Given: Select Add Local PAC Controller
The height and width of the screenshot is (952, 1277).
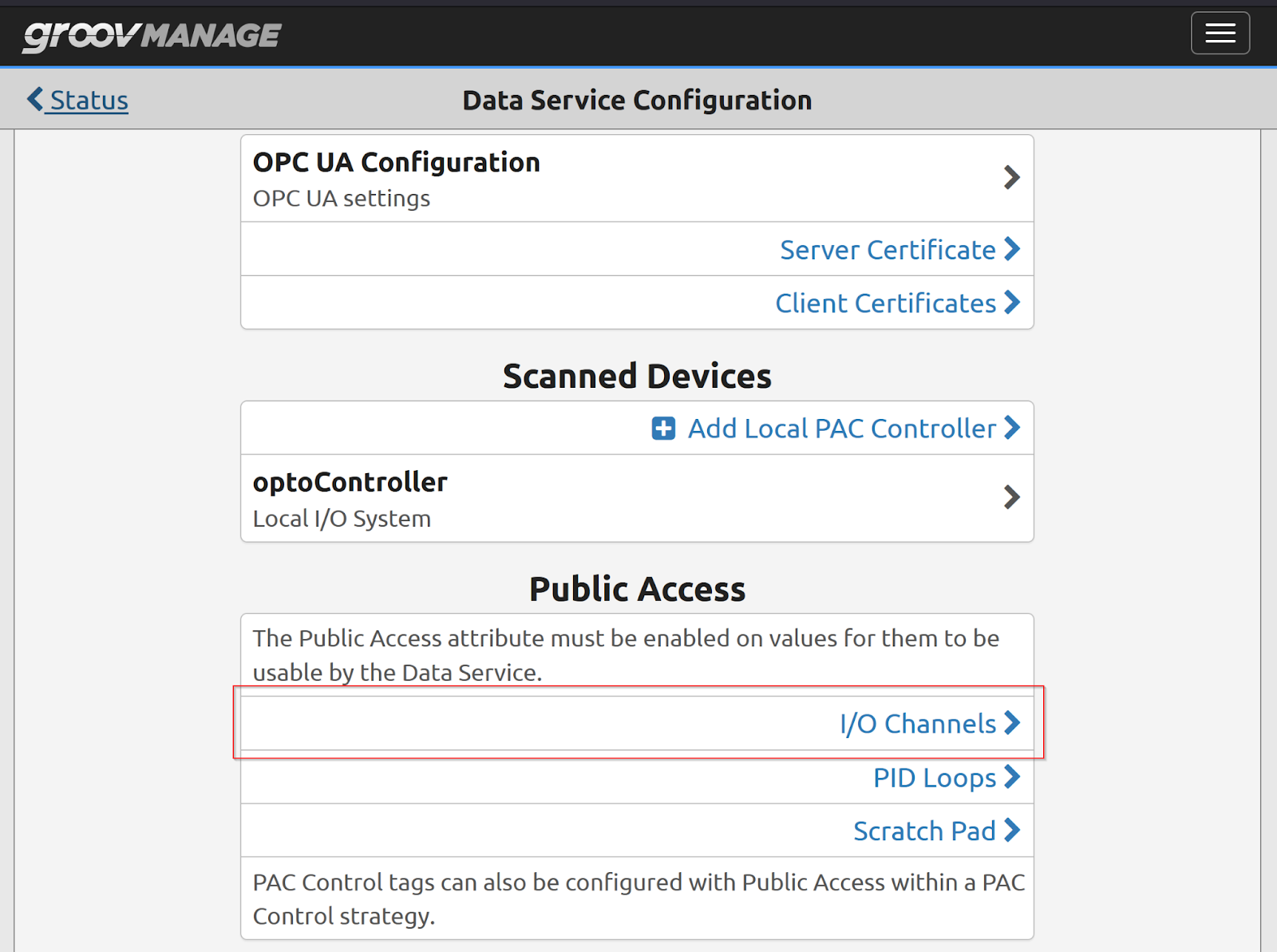Looking at the screenshot, I should pyautogui.click(x=842, y=429).
